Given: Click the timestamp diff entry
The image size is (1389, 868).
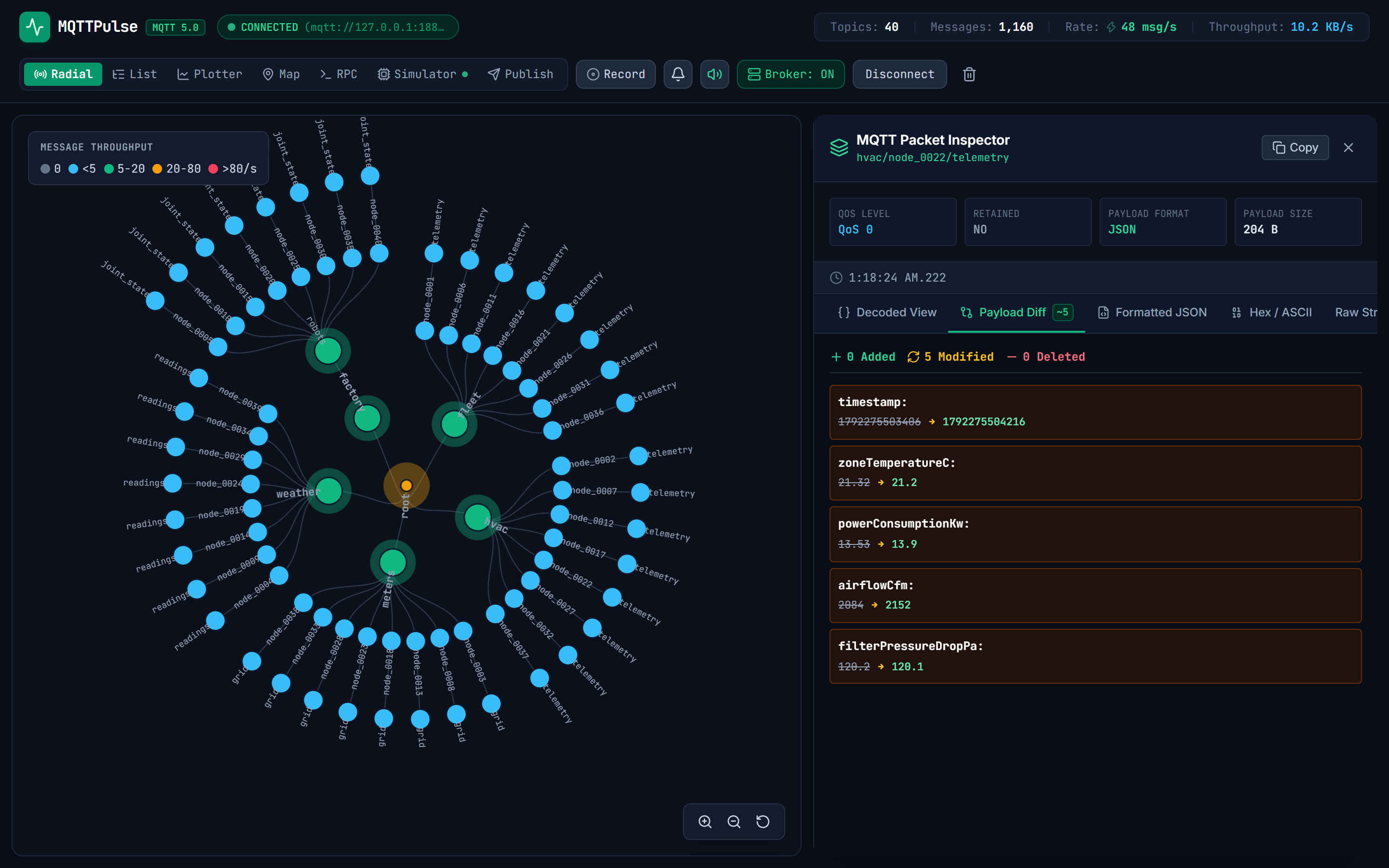Looking at the screenshot, I should (1095, 412).
